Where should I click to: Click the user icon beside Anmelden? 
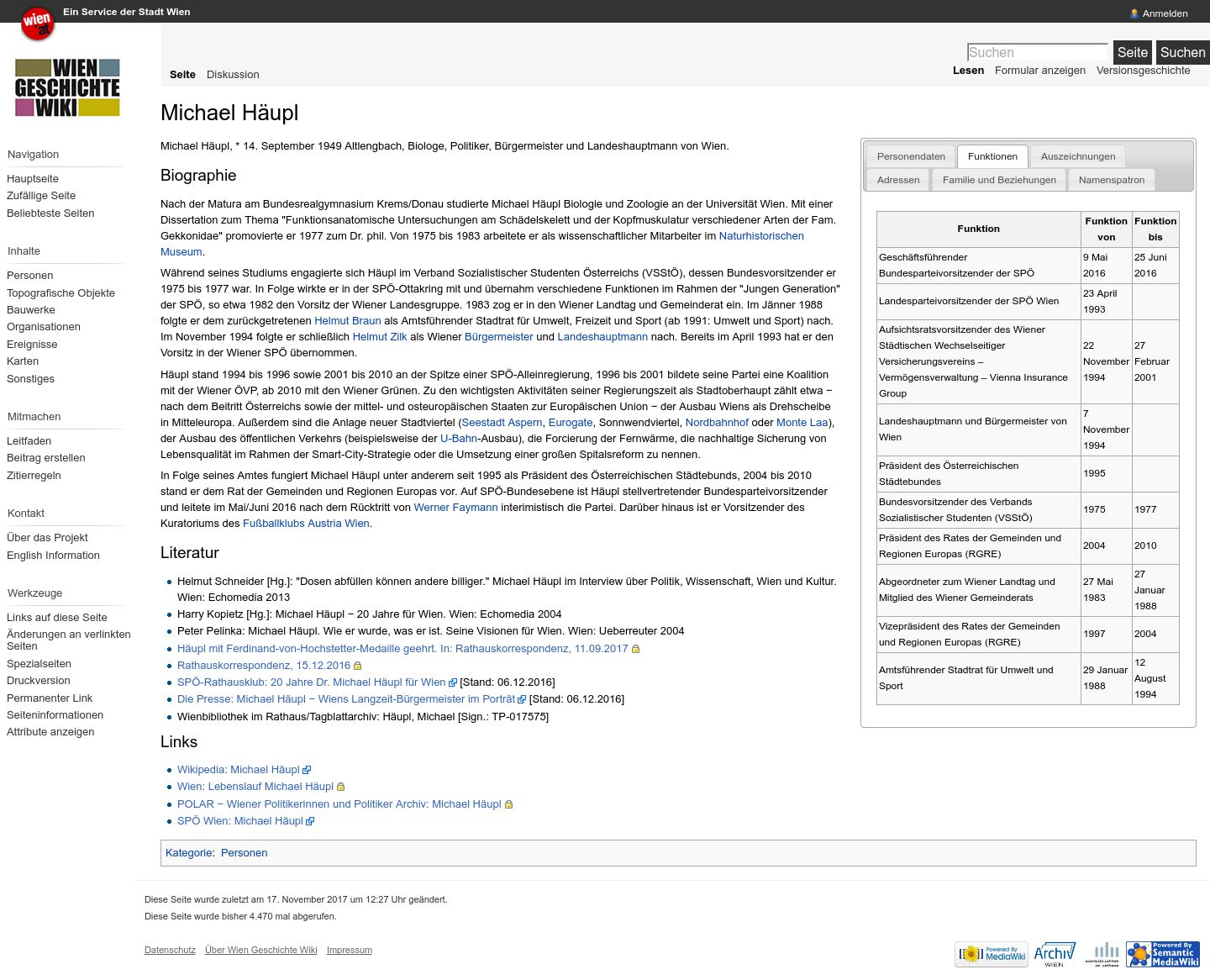point(1134,13)
